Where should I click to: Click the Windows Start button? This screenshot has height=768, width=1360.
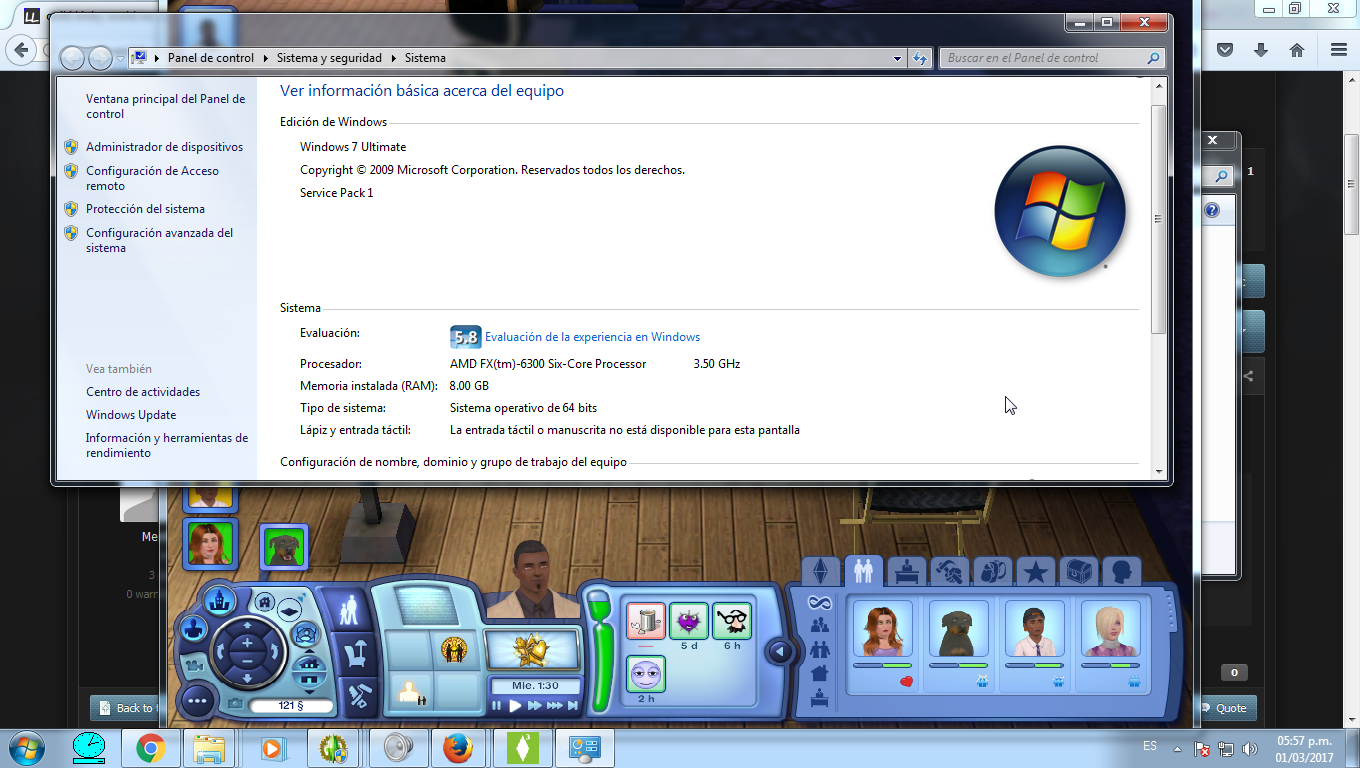click(x=26, y=748)
